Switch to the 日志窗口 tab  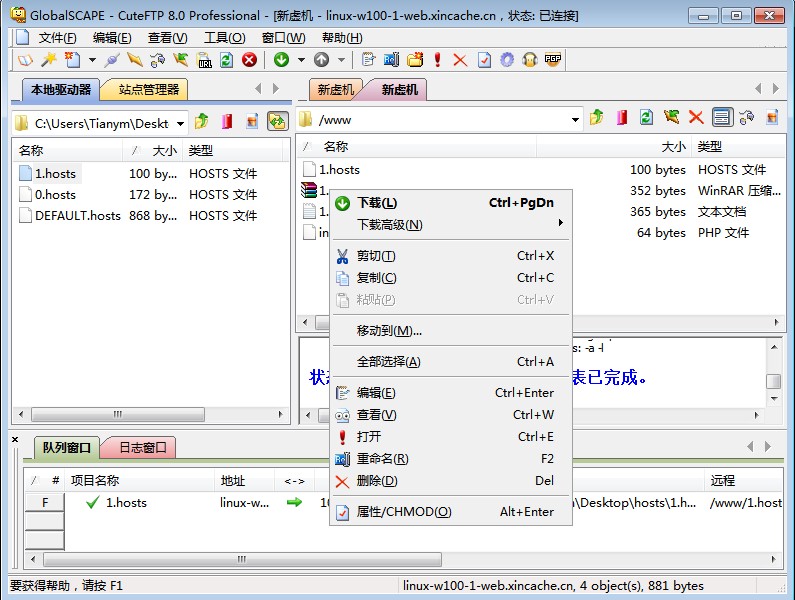[142, 447]
